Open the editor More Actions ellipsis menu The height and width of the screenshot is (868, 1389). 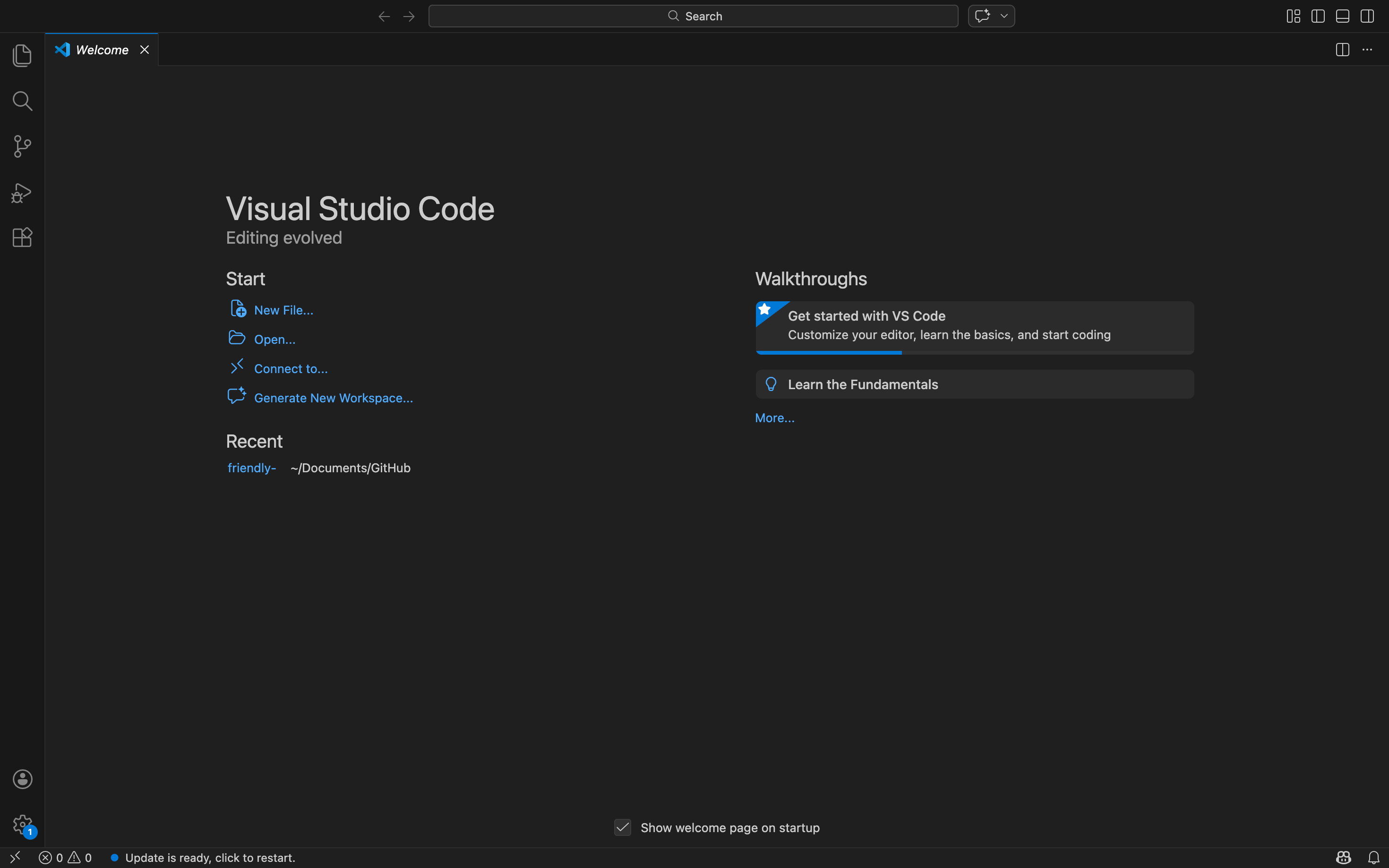point(1367,50)
